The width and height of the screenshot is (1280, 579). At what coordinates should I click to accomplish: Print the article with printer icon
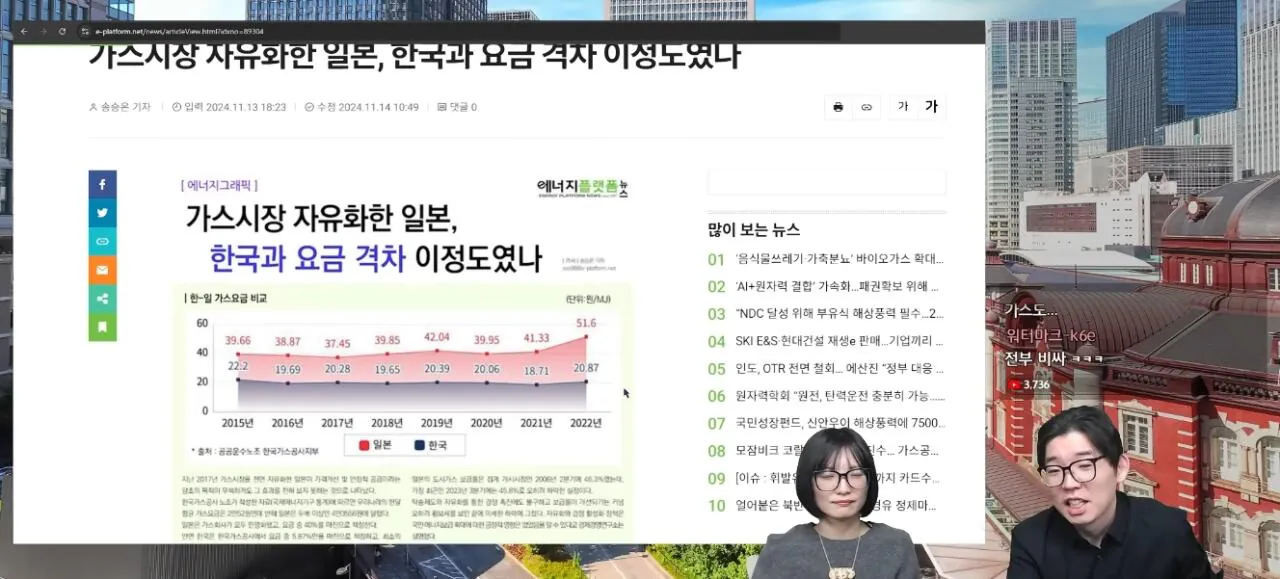[x=838, y=107]
